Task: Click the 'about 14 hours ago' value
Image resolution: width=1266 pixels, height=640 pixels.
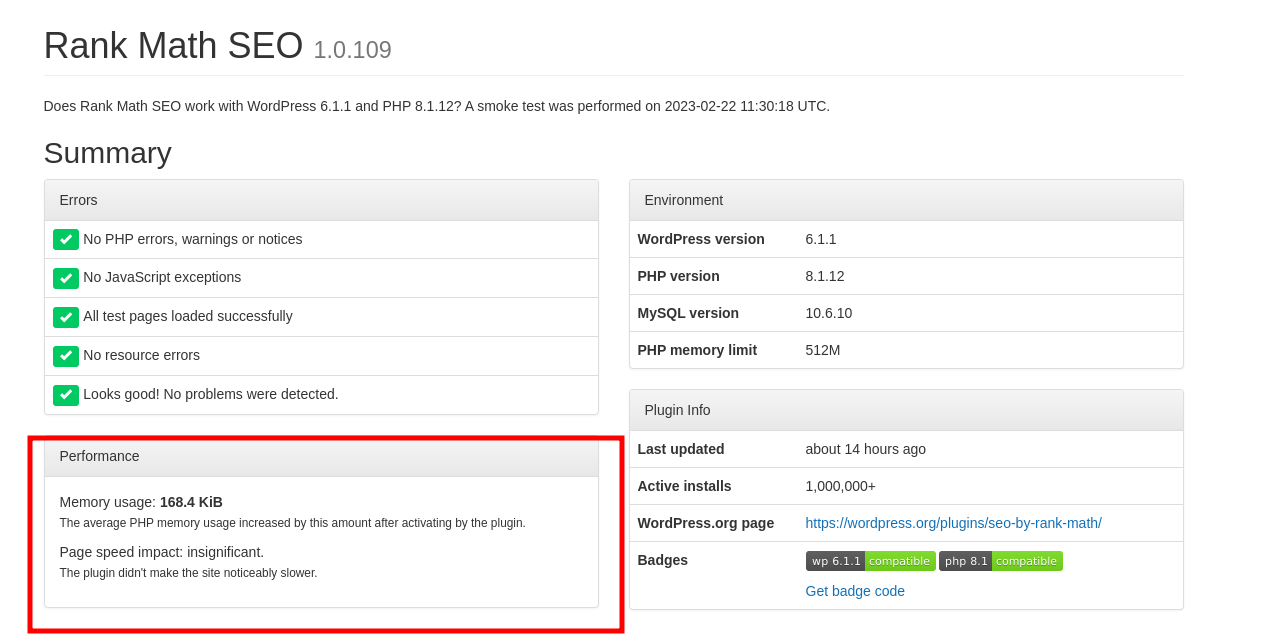Action: point(866,449)
